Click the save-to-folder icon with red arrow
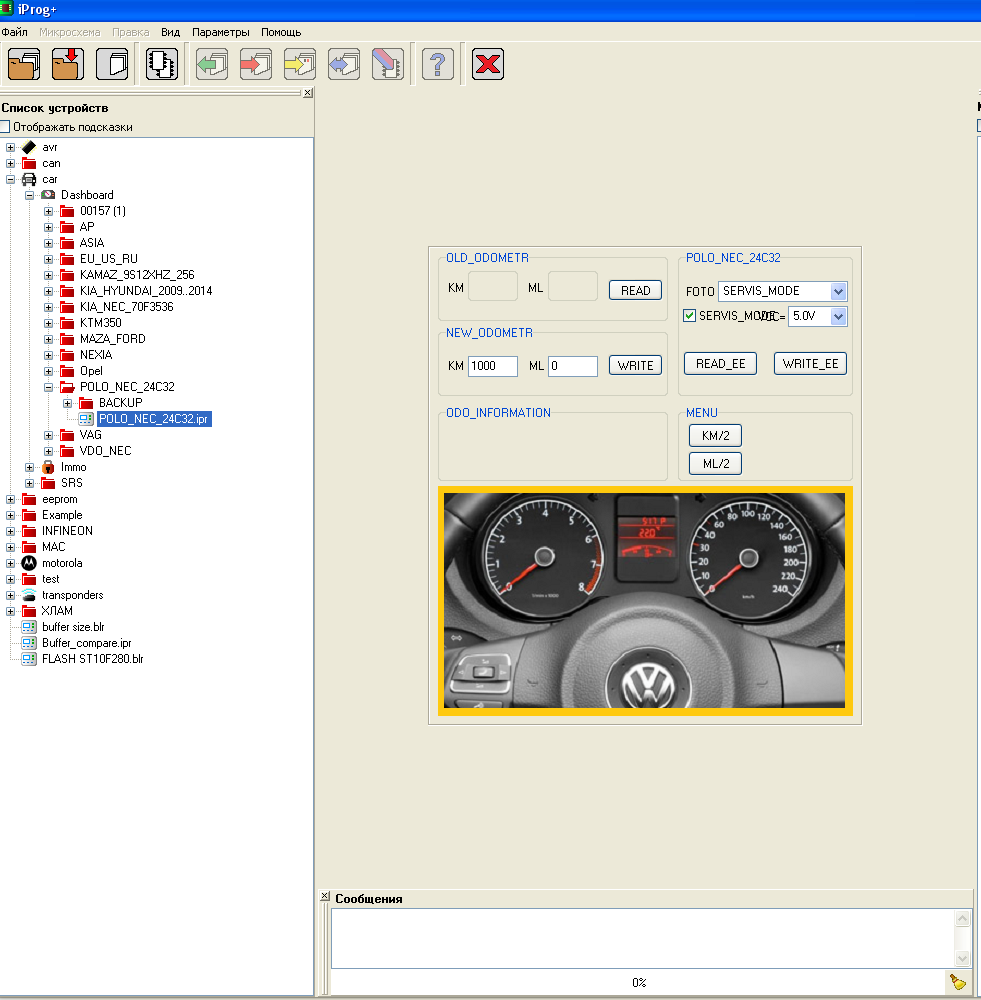This screenshot has height=1000, width=981. coord(68,65)
